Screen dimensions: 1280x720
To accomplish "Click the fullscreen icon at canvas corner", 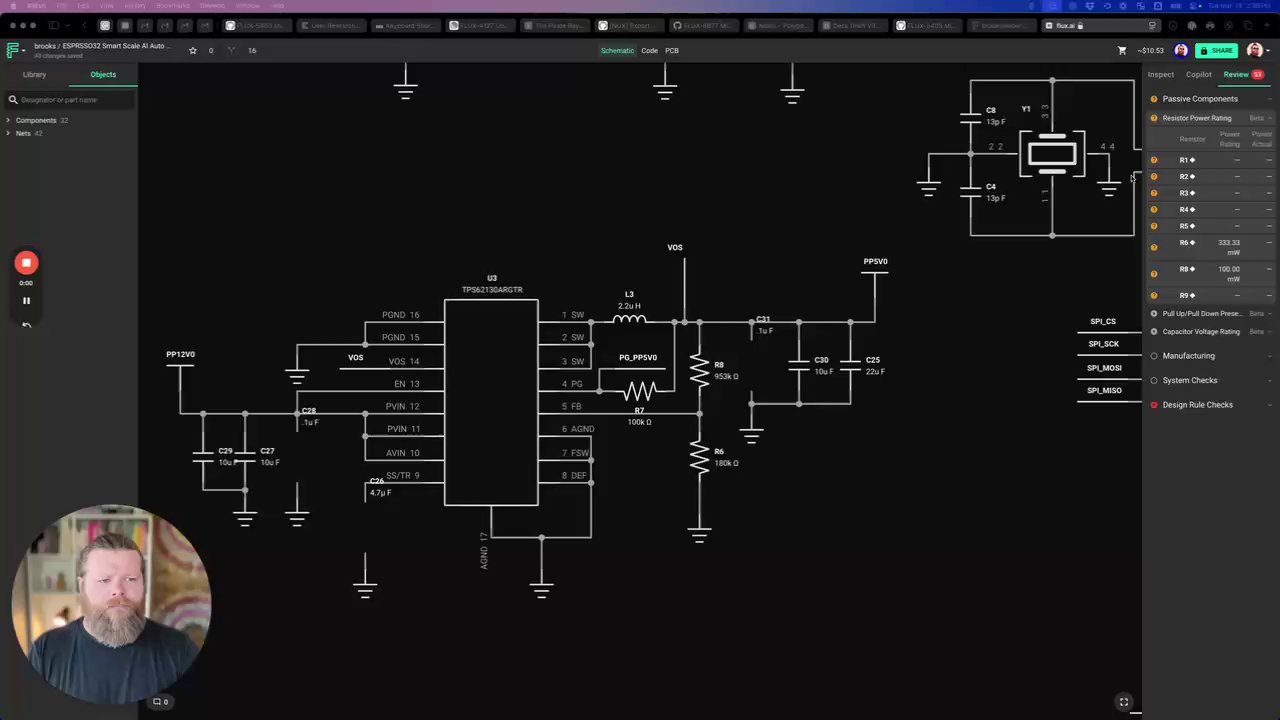I will (1124, 702).
